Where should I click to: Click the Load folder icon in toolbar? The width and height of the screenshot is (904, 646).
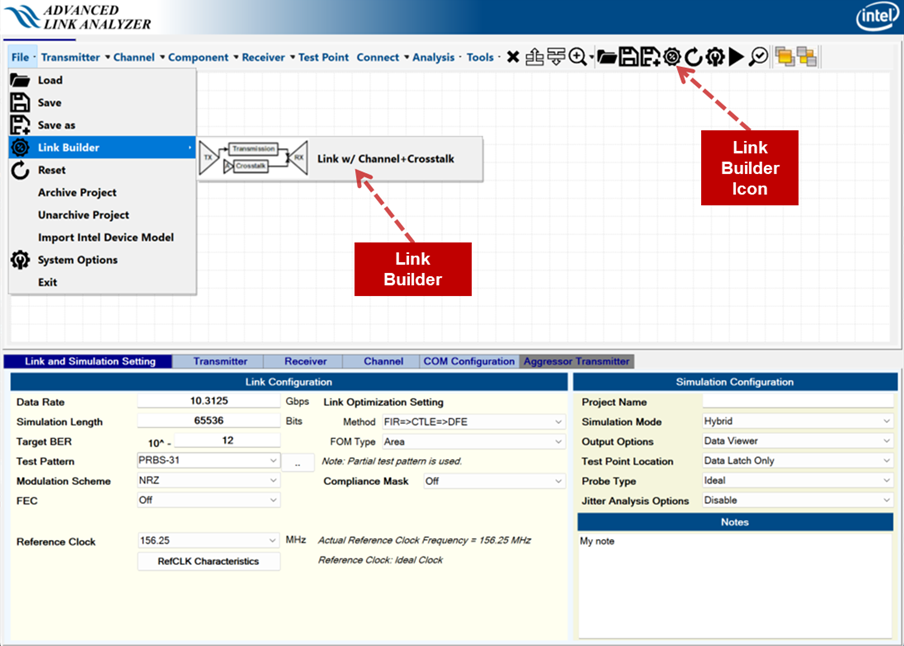click(607, 57)
